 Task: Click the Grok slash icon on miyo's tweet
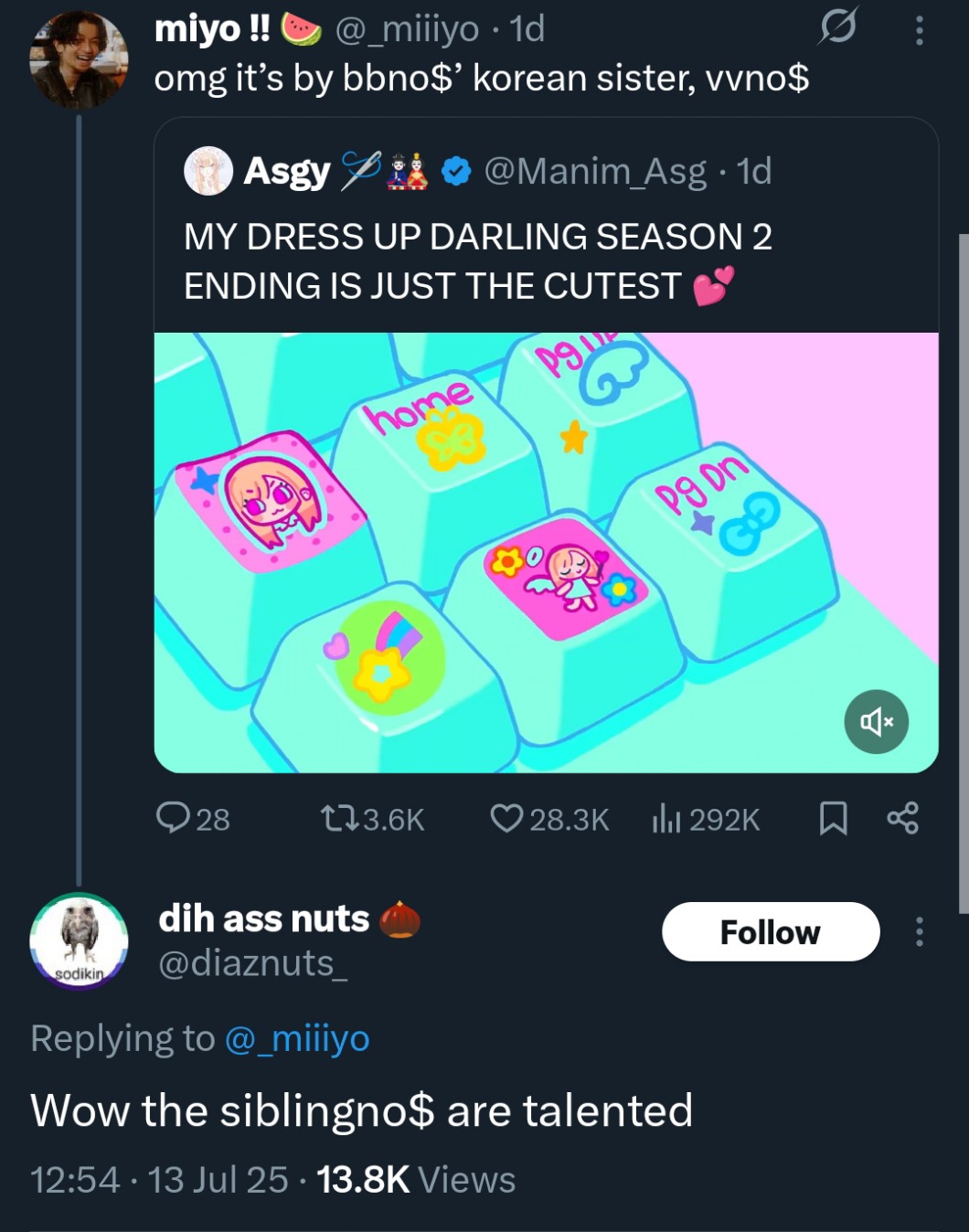pos(837,27)
